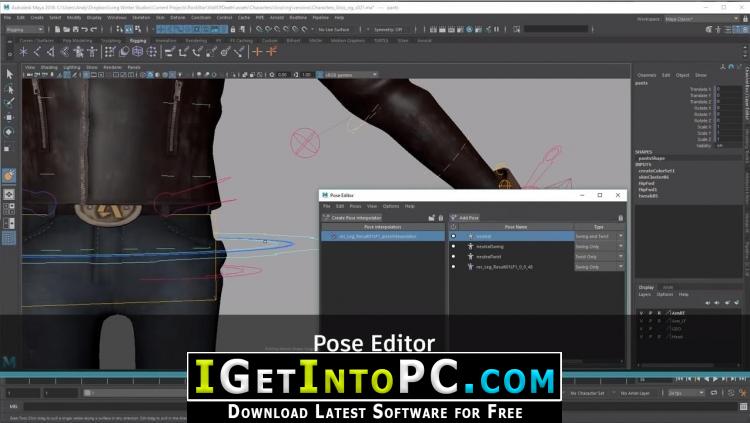This screenshot has height=423, width=750.
Task: Toggle the dot beside the last pose row
Action: click(453, 267)
